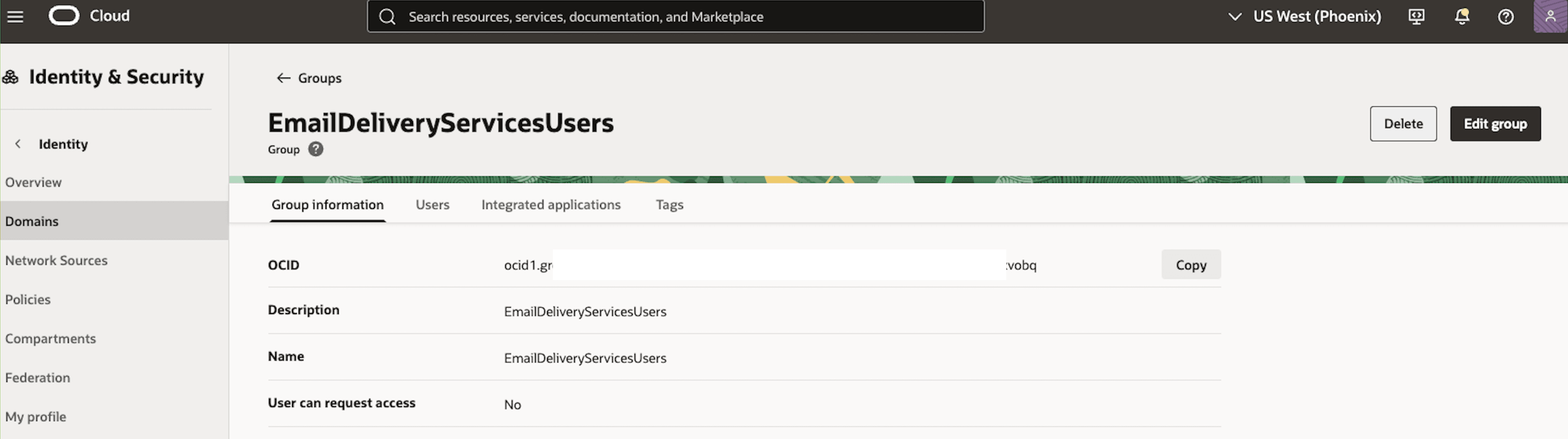Click the Description value EmailDeliveryServicesUsers
This screenshot has width=1568, height=439.
(585, 311)
